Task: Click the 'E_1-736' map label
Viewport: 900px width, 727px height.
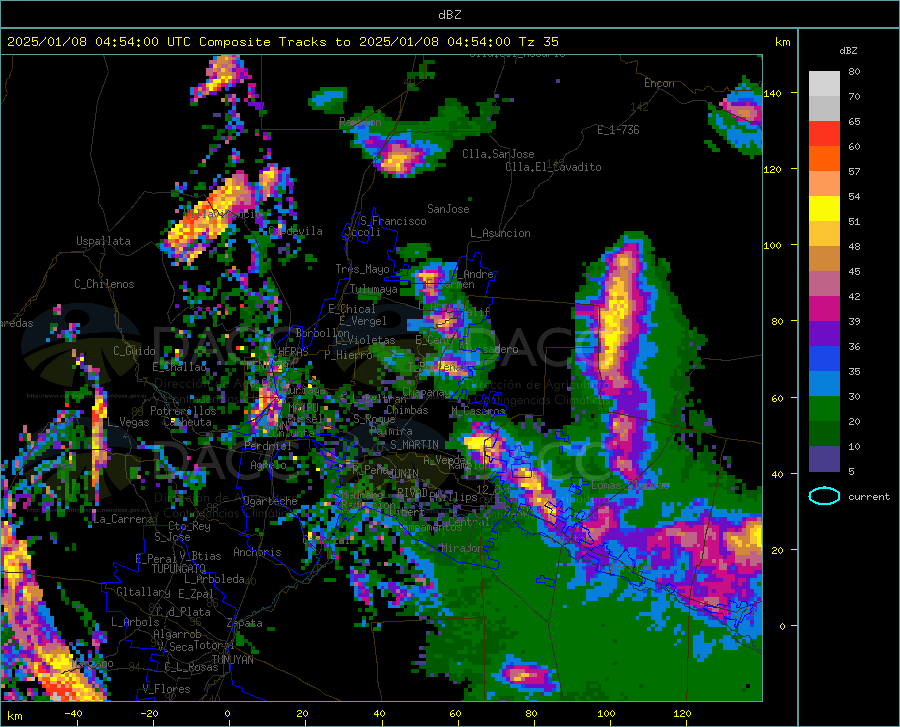Action: [x=618, y=130]
